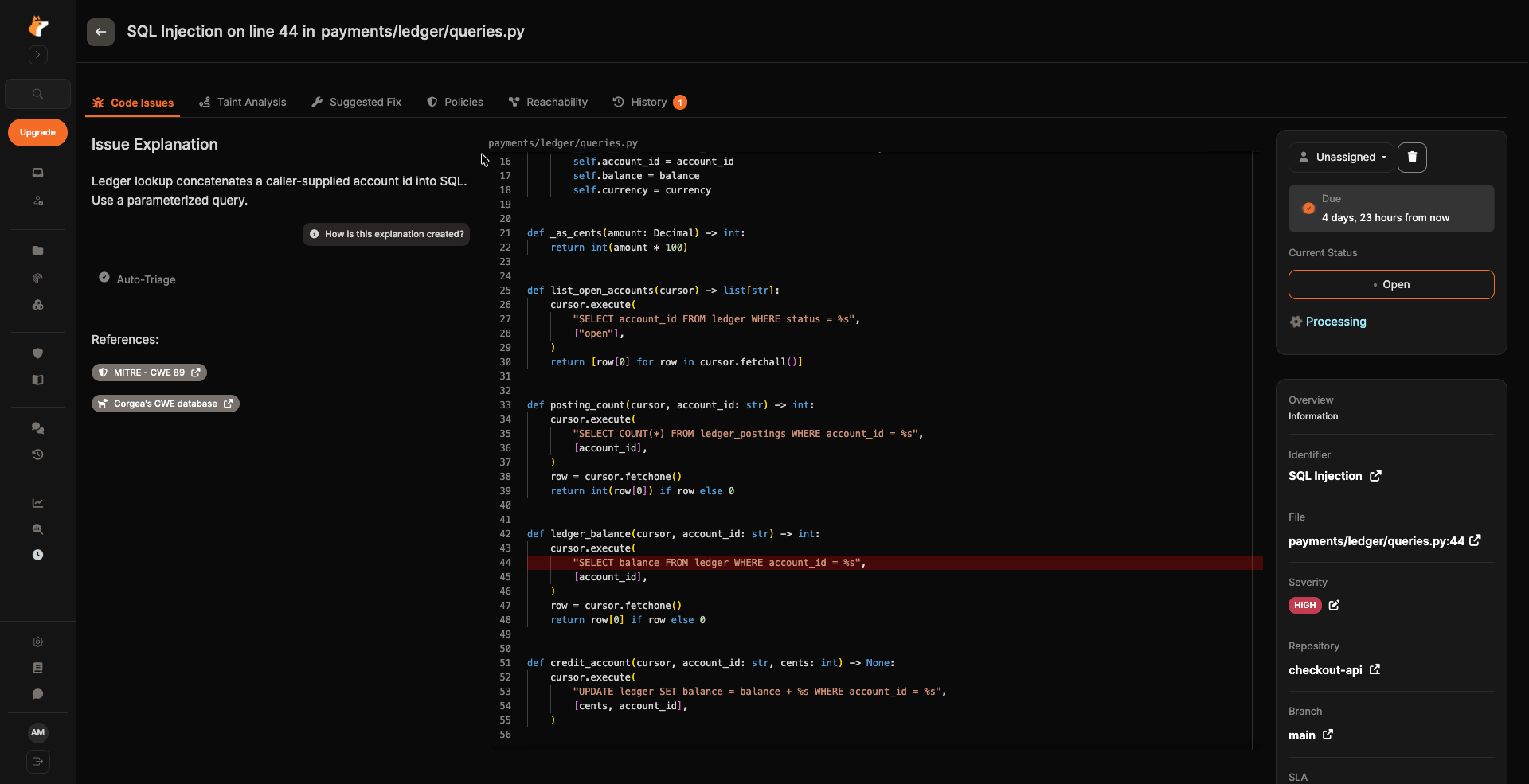Click the 'def credit_account' code line
Image resolution: width=1529 pixels, height=784 pixels.
click(x=710, y=663)
